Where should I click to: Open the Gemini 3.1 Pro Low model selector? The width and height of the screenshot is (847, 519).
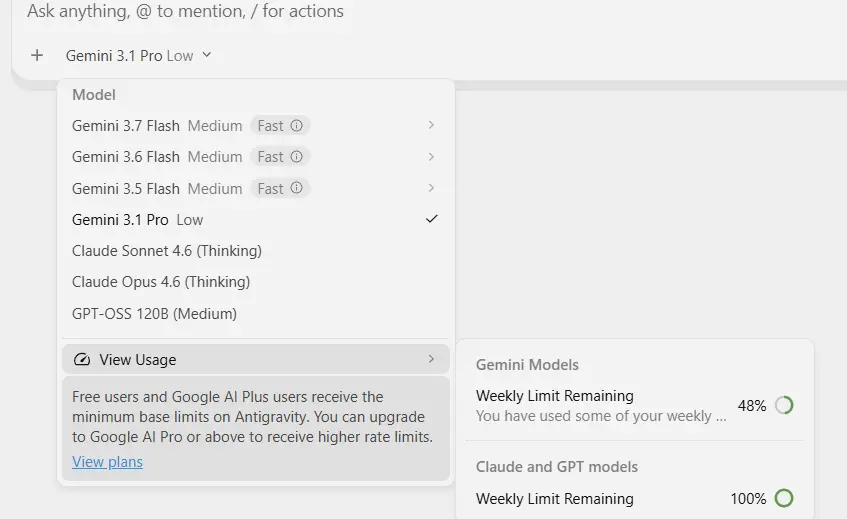click(x=138, y=56)
